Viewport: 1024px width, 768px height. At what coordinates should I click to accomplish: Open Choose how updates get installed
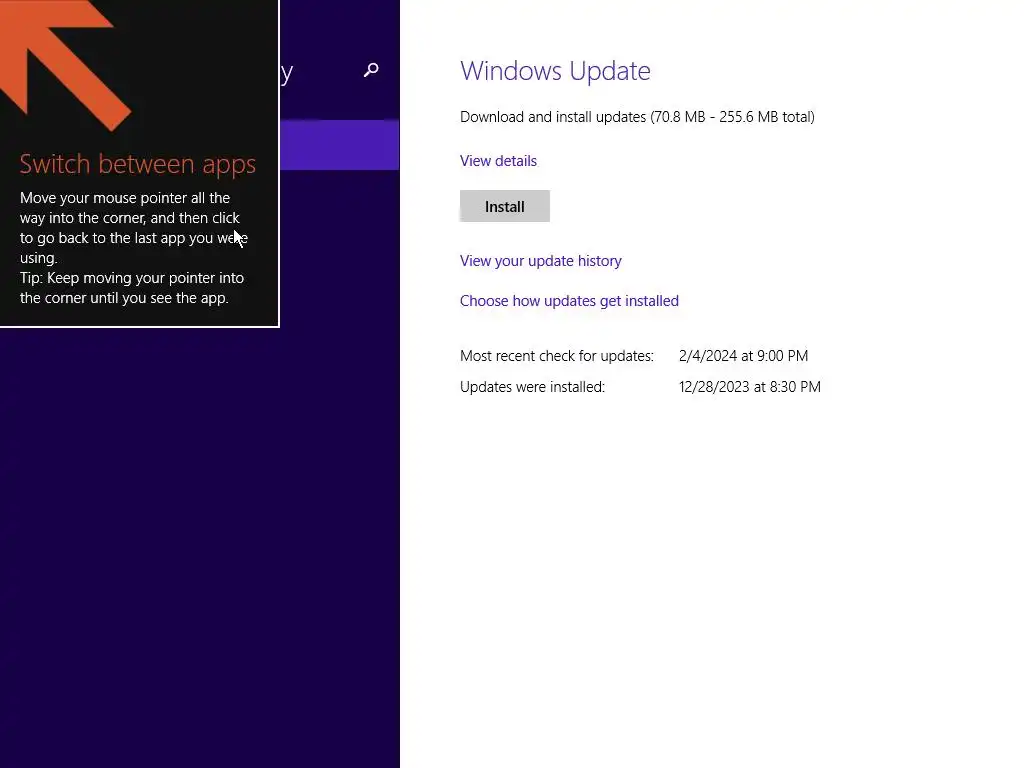pyautogui.click(x=569, y=300)
